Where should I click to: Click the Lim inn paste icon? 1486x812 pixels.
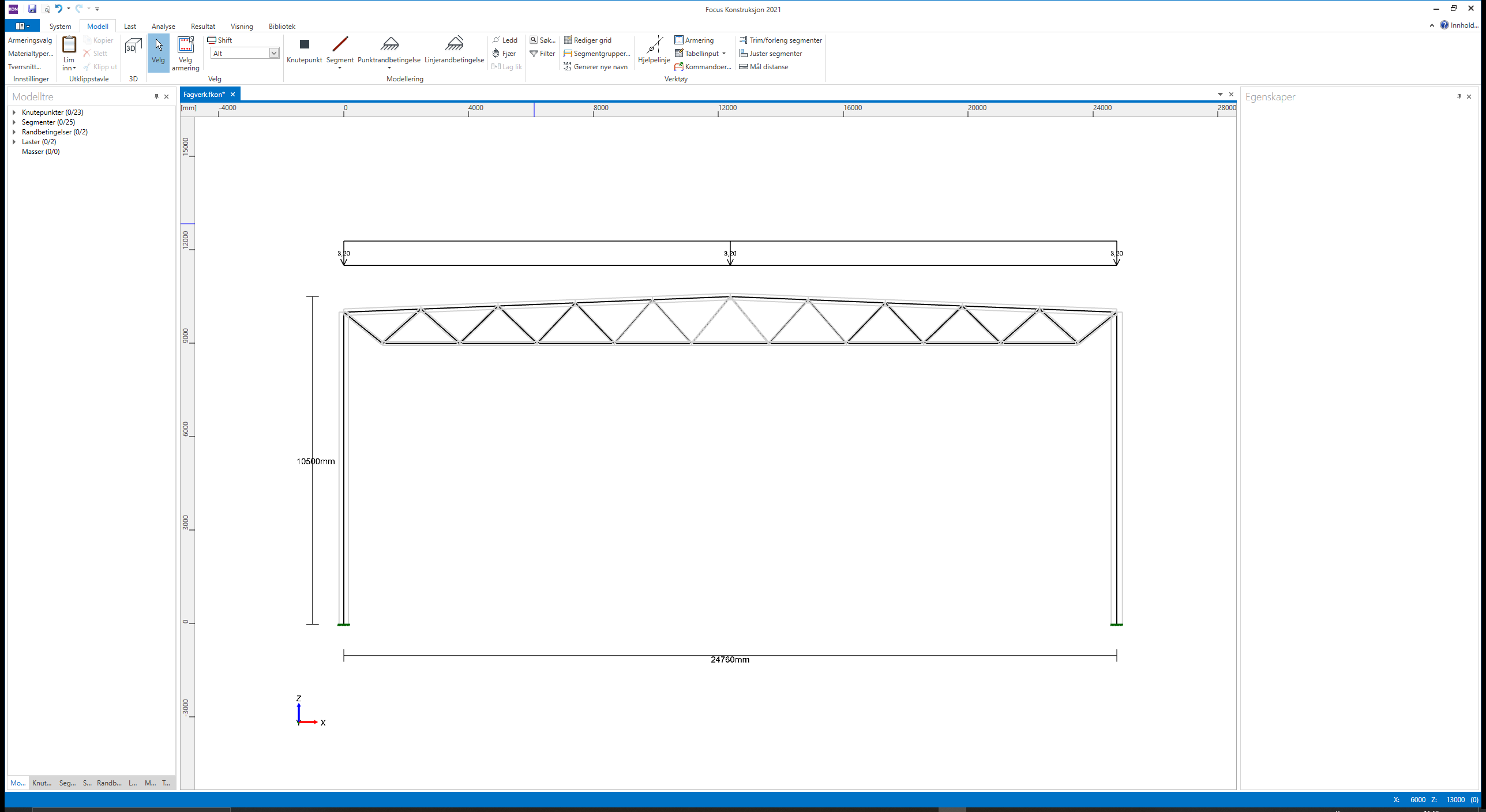tap(69, 44)
